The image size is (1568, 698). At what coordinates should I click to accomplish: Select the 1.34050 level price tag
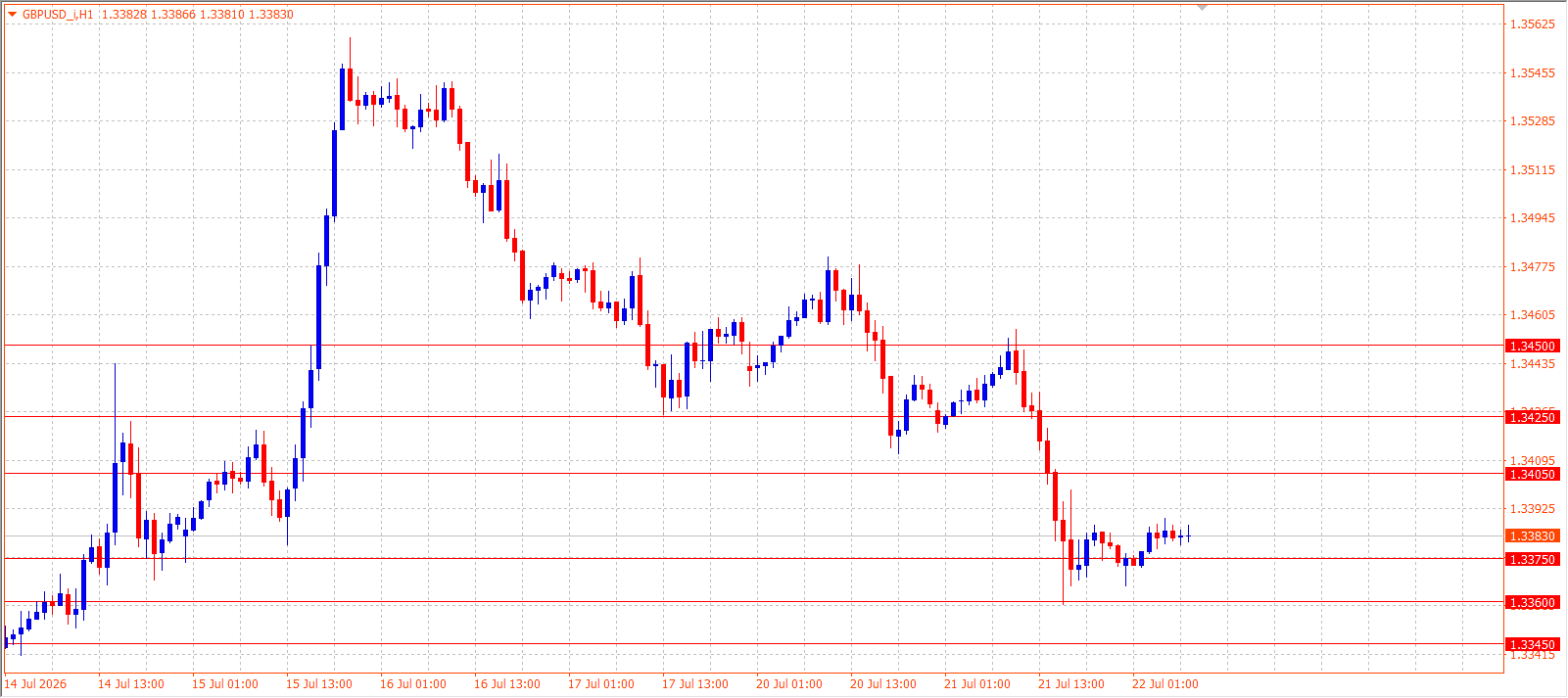point(1532,474)
